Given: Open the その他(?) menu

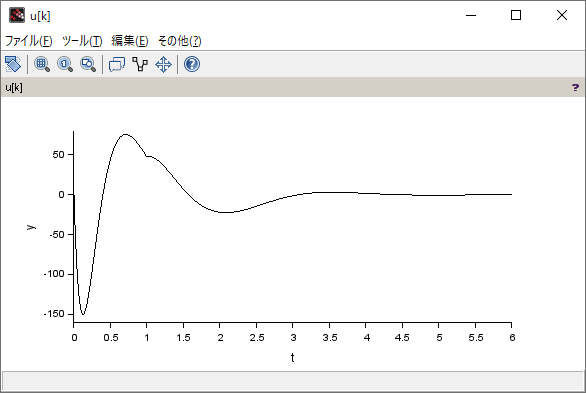Looking at the screenshot, I should [180, 41].
